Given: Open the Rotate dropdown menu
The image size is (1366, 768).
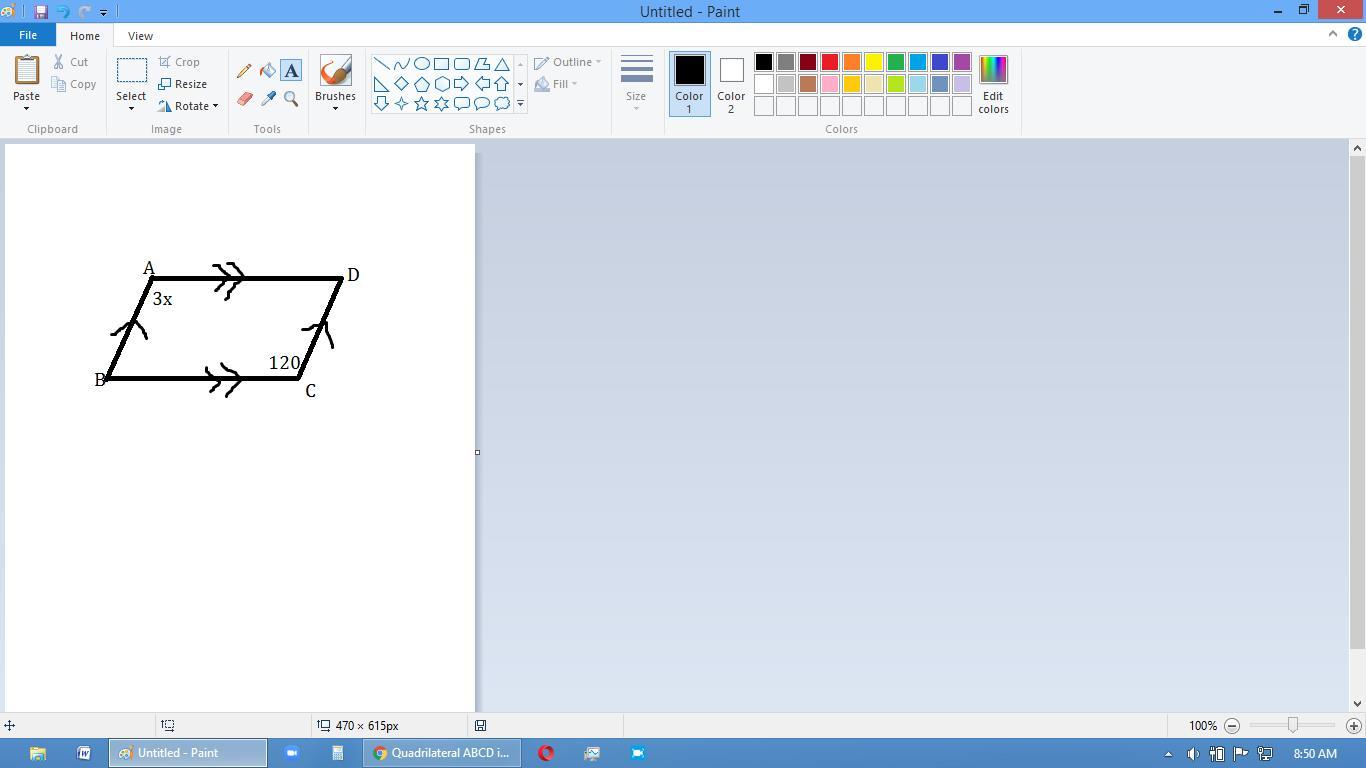Looking at the screenshot, I should tap(215, 106).
